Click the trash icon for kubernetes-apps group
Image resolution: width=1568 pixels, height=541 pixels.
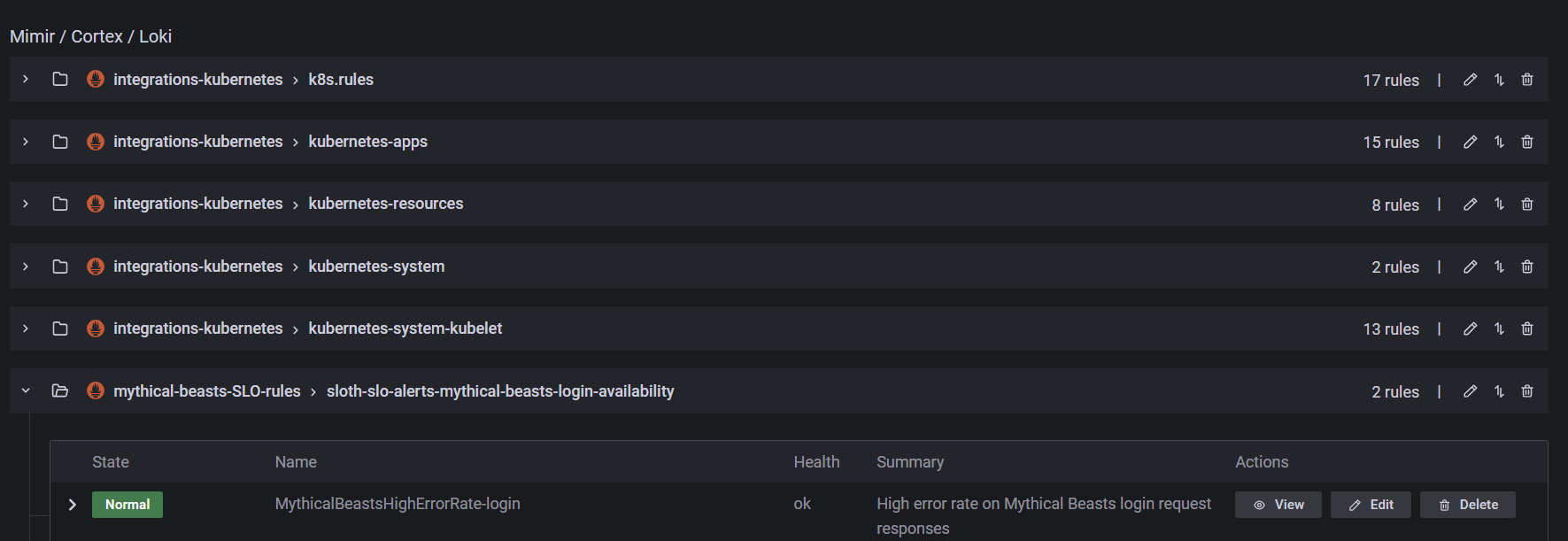tap(1527, 142)
